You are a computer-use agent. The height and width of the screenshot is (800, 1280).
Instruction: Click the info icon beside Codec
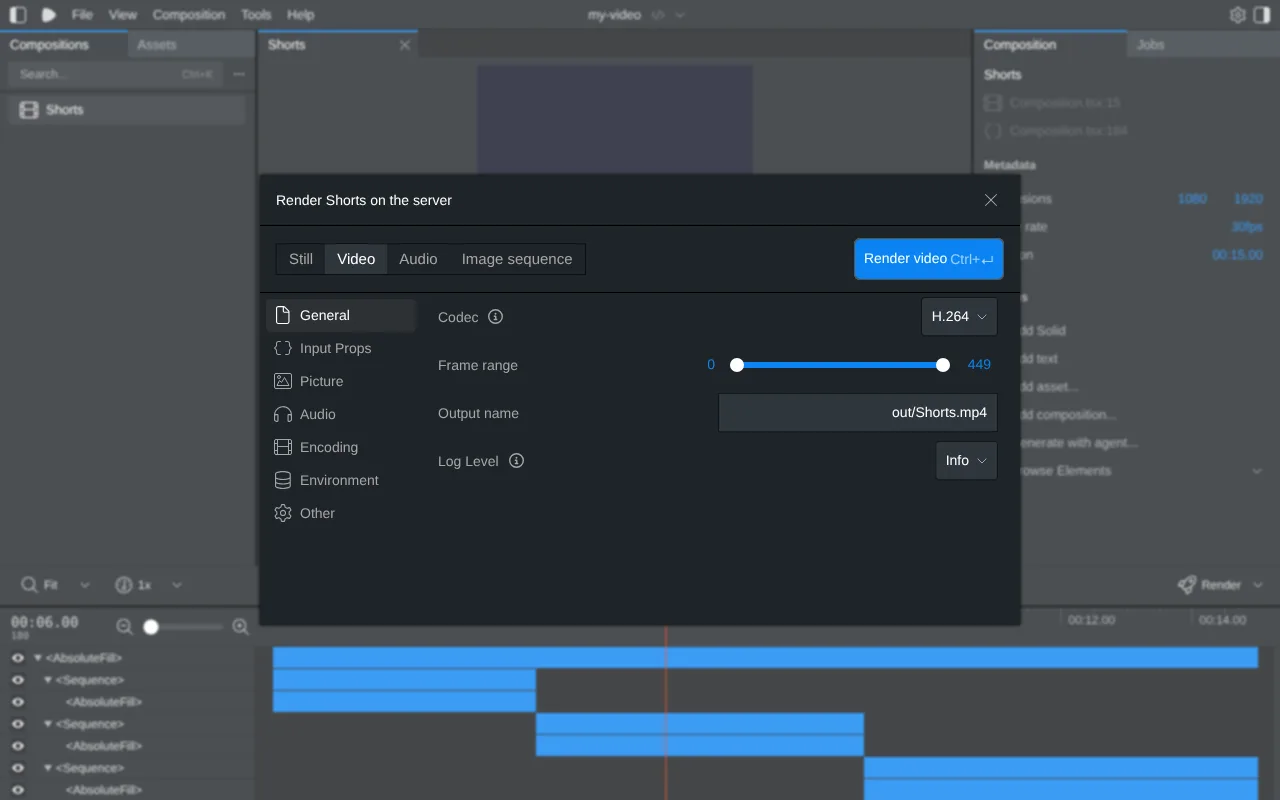tap(495, 317)
